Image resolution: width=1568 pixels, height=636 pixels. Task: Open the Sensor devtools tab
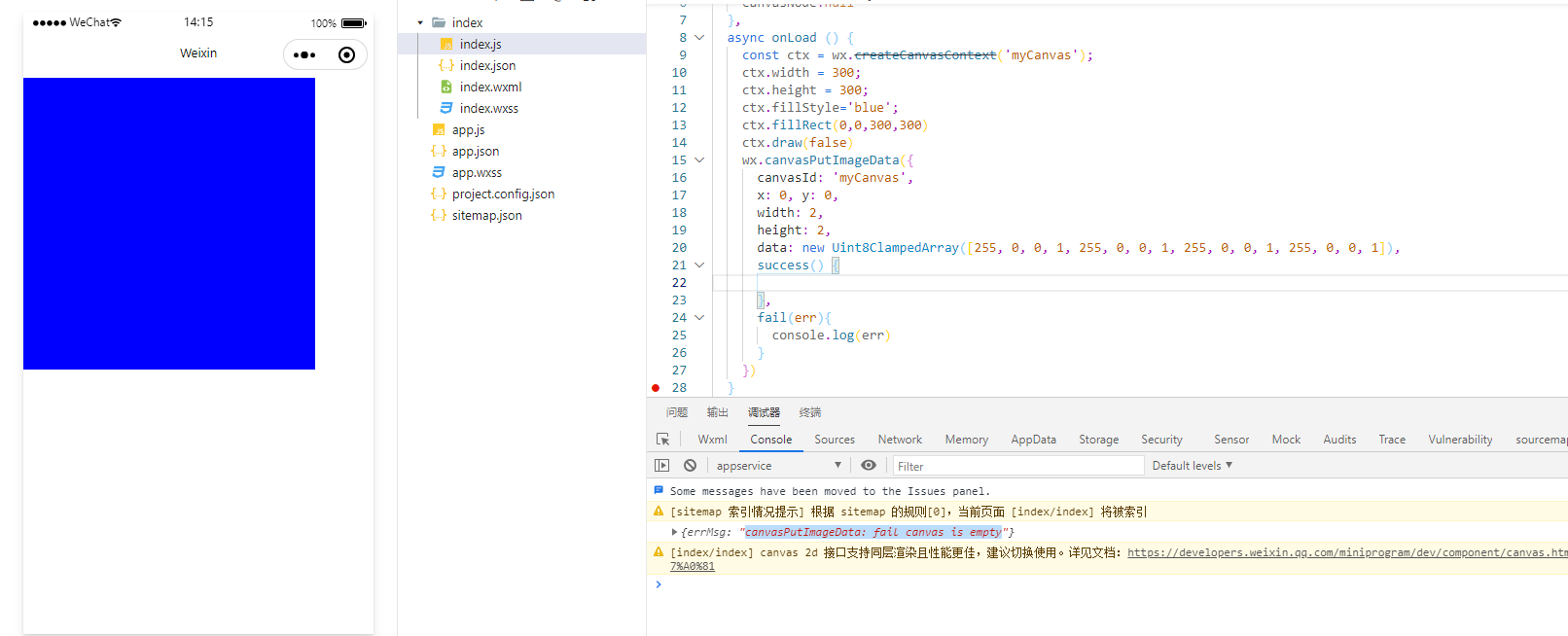(x=1231, y=440)
